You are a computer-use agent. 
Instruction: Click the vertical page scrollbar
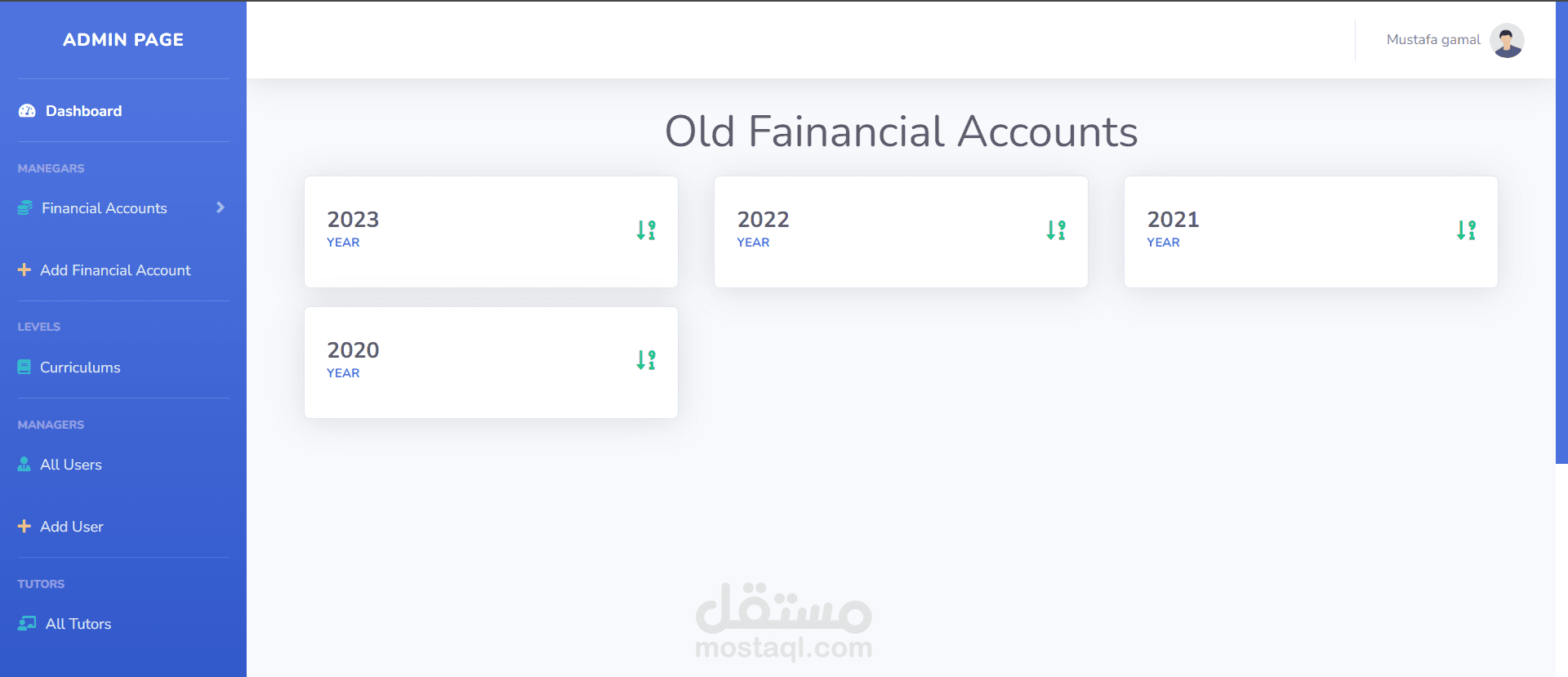[1561, 245]
